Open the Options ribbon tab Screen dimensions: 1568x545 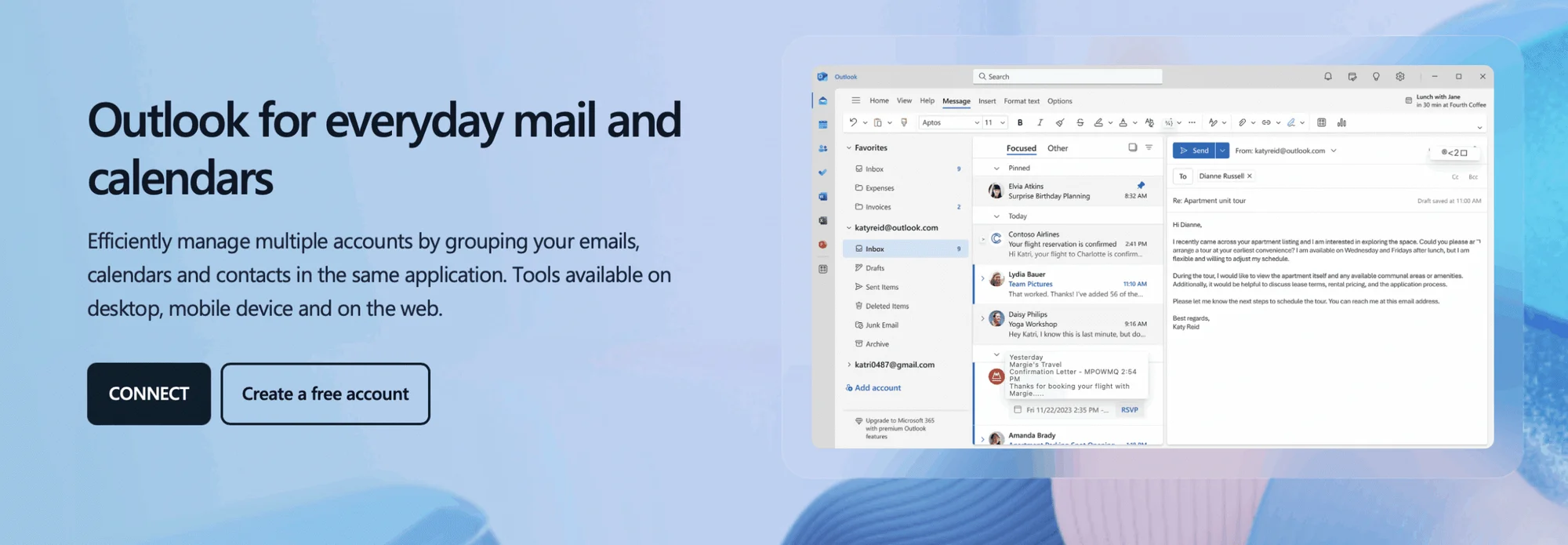(1059, 101)
